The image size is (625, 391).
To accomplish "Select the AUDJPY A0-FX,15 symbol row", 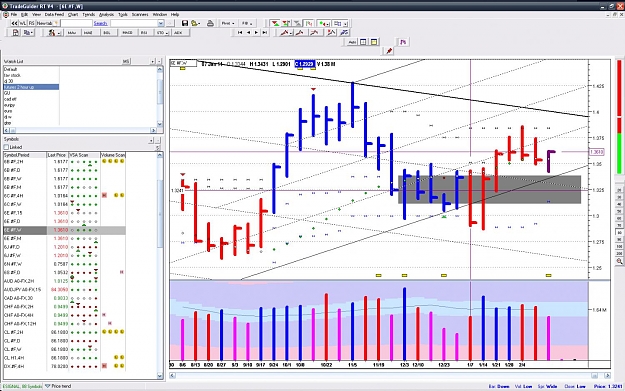I will coord(64,289).
